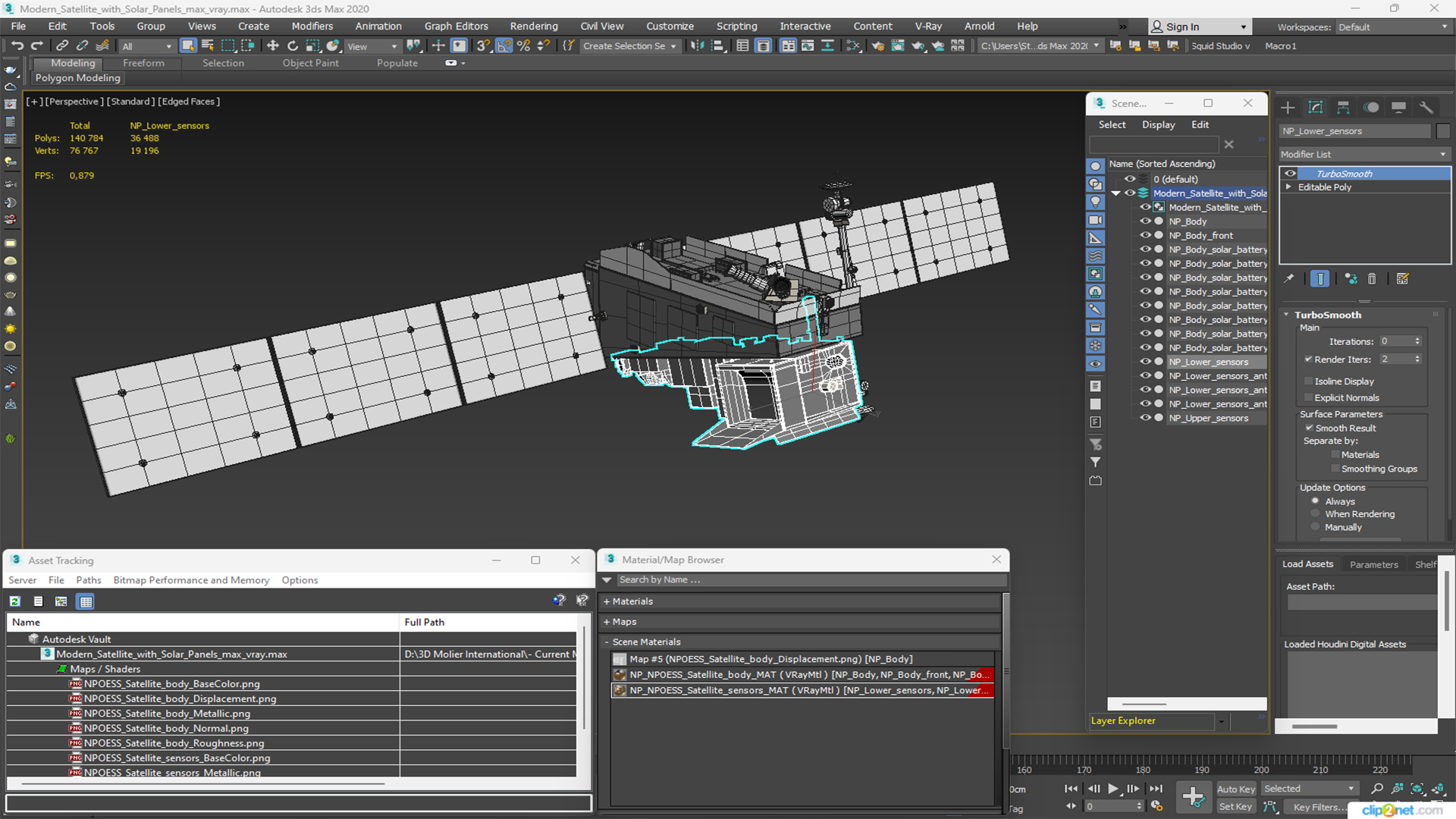
Task: Activate the Select and Link tool
Action: pos(63,46)
